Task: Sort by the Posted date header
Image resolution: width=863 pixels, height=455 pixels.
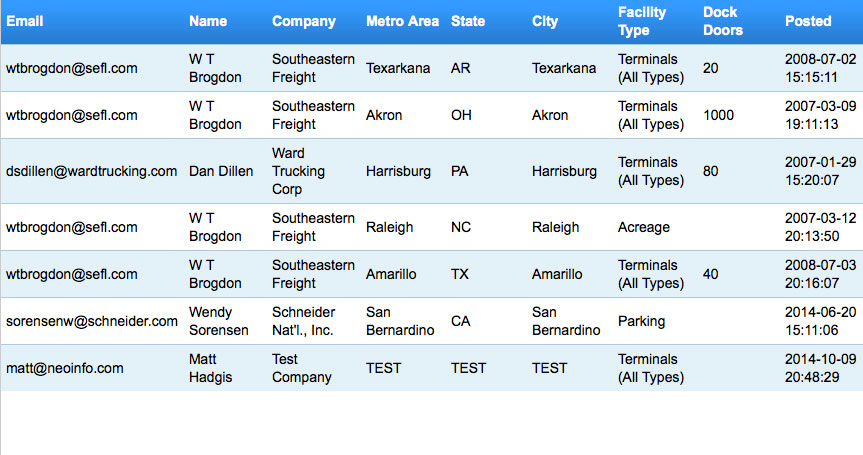Action: (x=808, y=21)
